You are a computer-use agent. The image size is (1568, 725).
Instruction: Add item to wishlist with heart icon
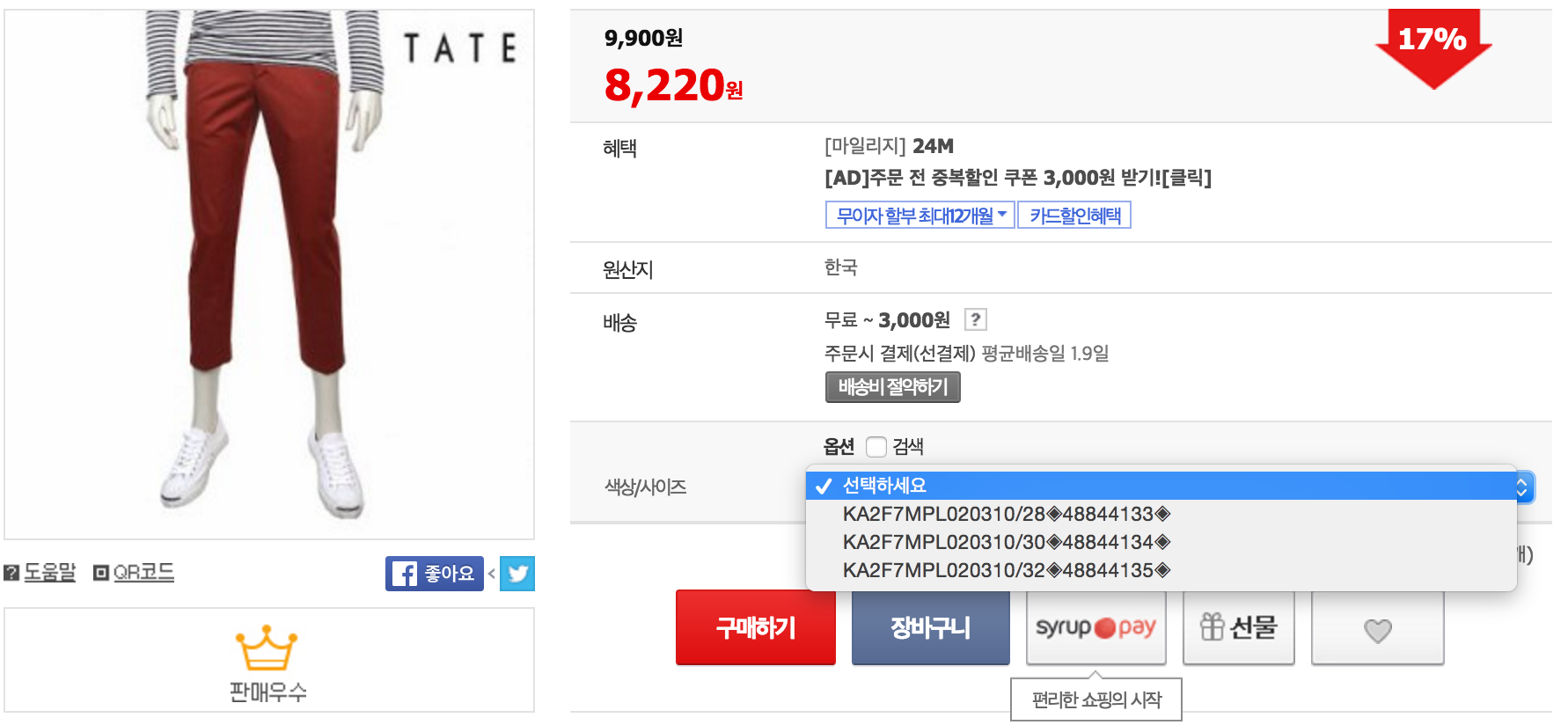[x=1377, y=628]
